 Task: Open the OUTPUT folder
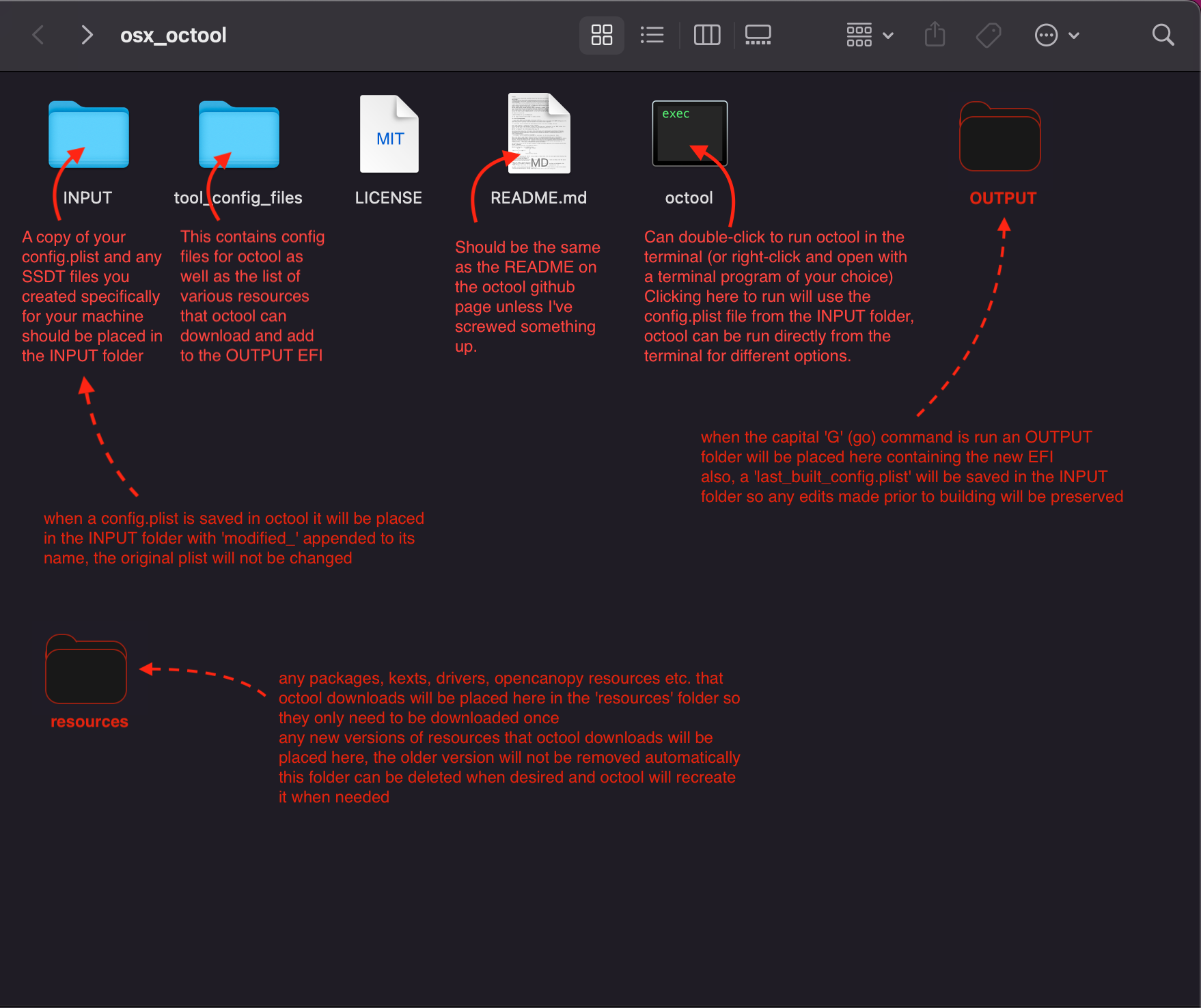tap(999, 136)
